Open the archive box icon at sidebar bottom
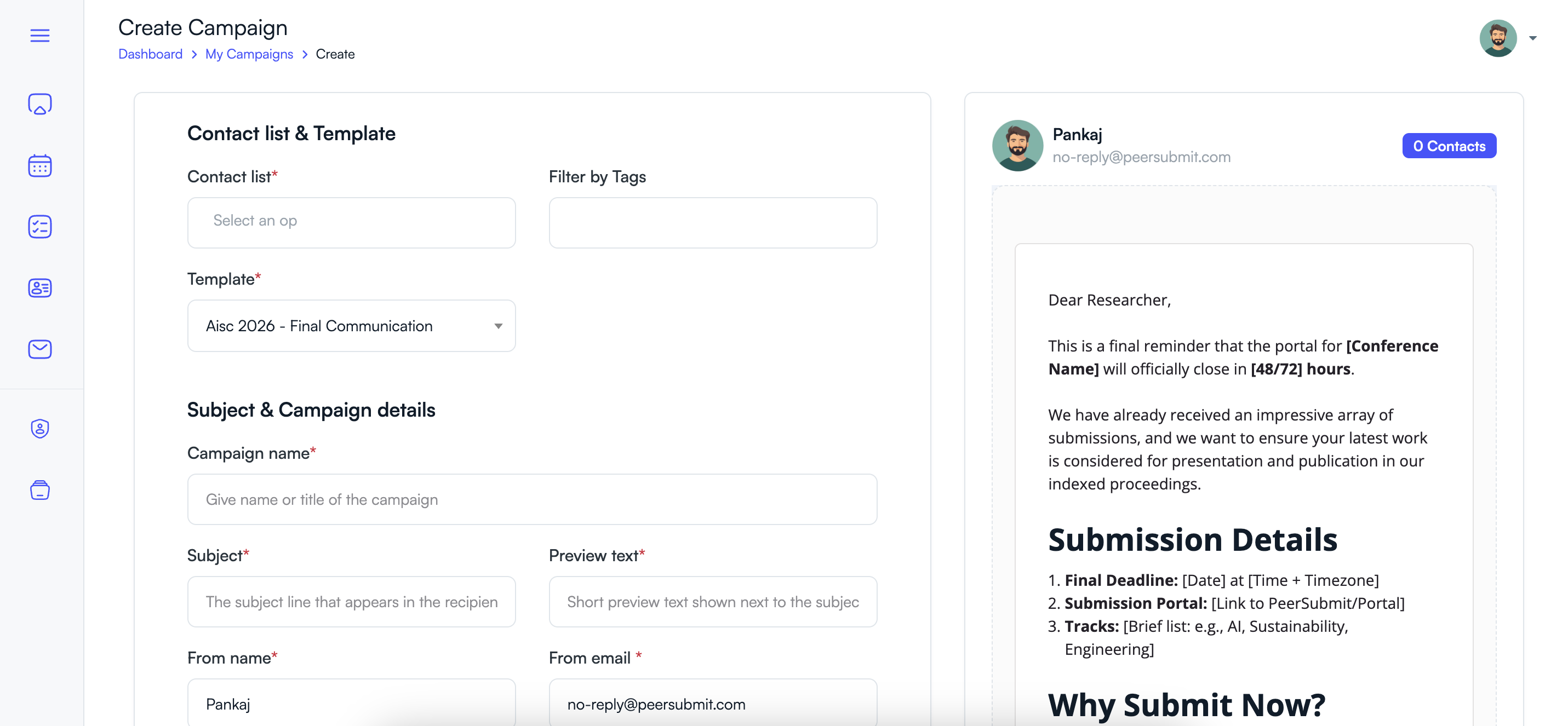Screen dimensions: 1568x726 (39, 490)
